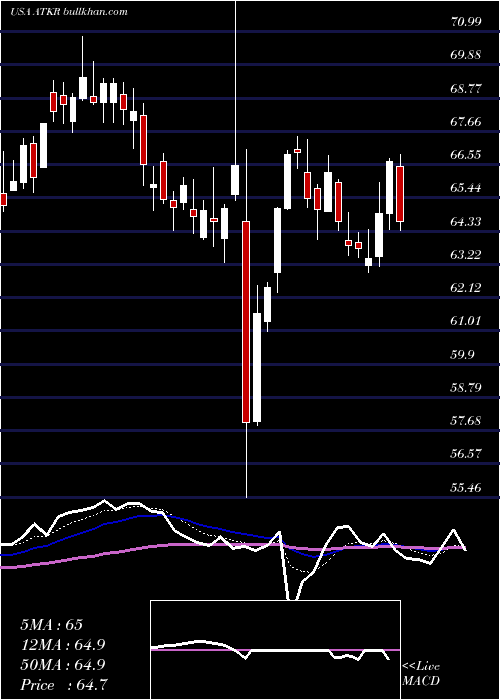Select the 67.66 price level label
The height and width of the screenshot is (700, 500).
[x=466, y=121]
